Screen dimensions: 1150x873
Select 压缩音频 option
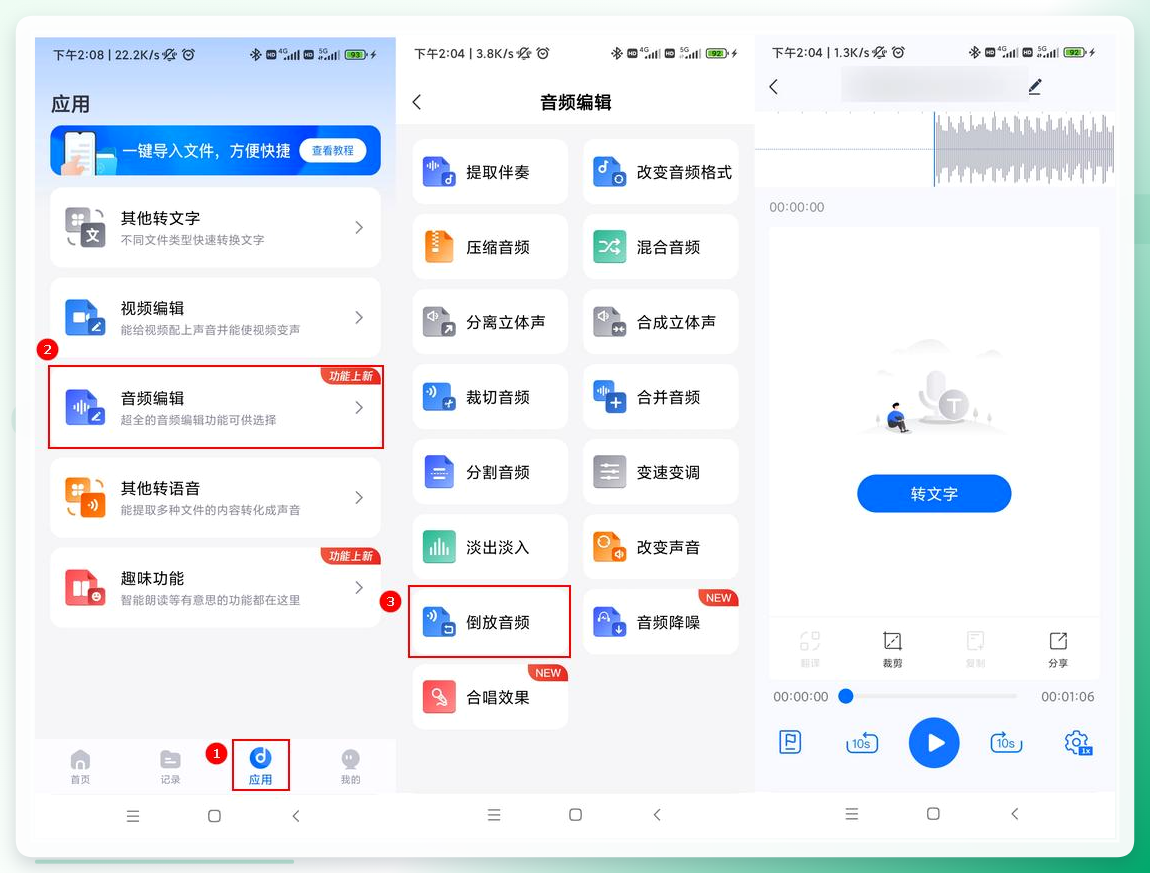click(490, 246)
